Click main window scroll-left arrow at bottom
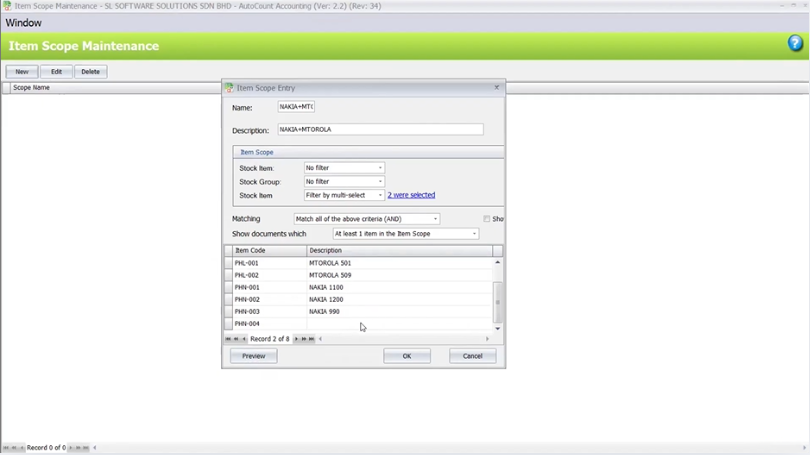The height and width of the screenshot is (455, 810). (95, 448)
